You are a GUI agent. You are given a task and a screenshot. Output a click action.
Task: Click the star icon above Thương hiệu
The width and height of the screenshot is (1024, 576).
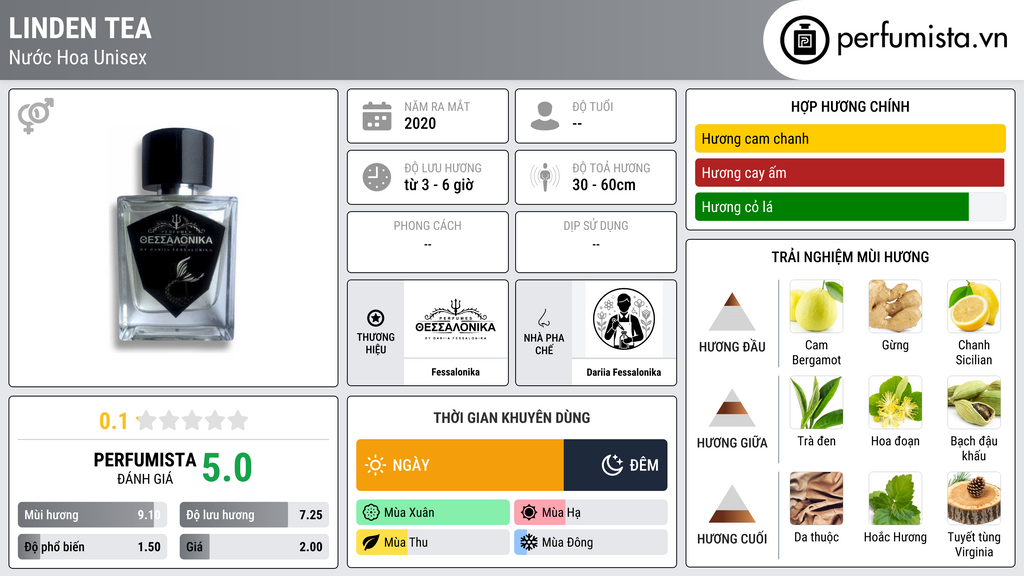click(376, 318)
